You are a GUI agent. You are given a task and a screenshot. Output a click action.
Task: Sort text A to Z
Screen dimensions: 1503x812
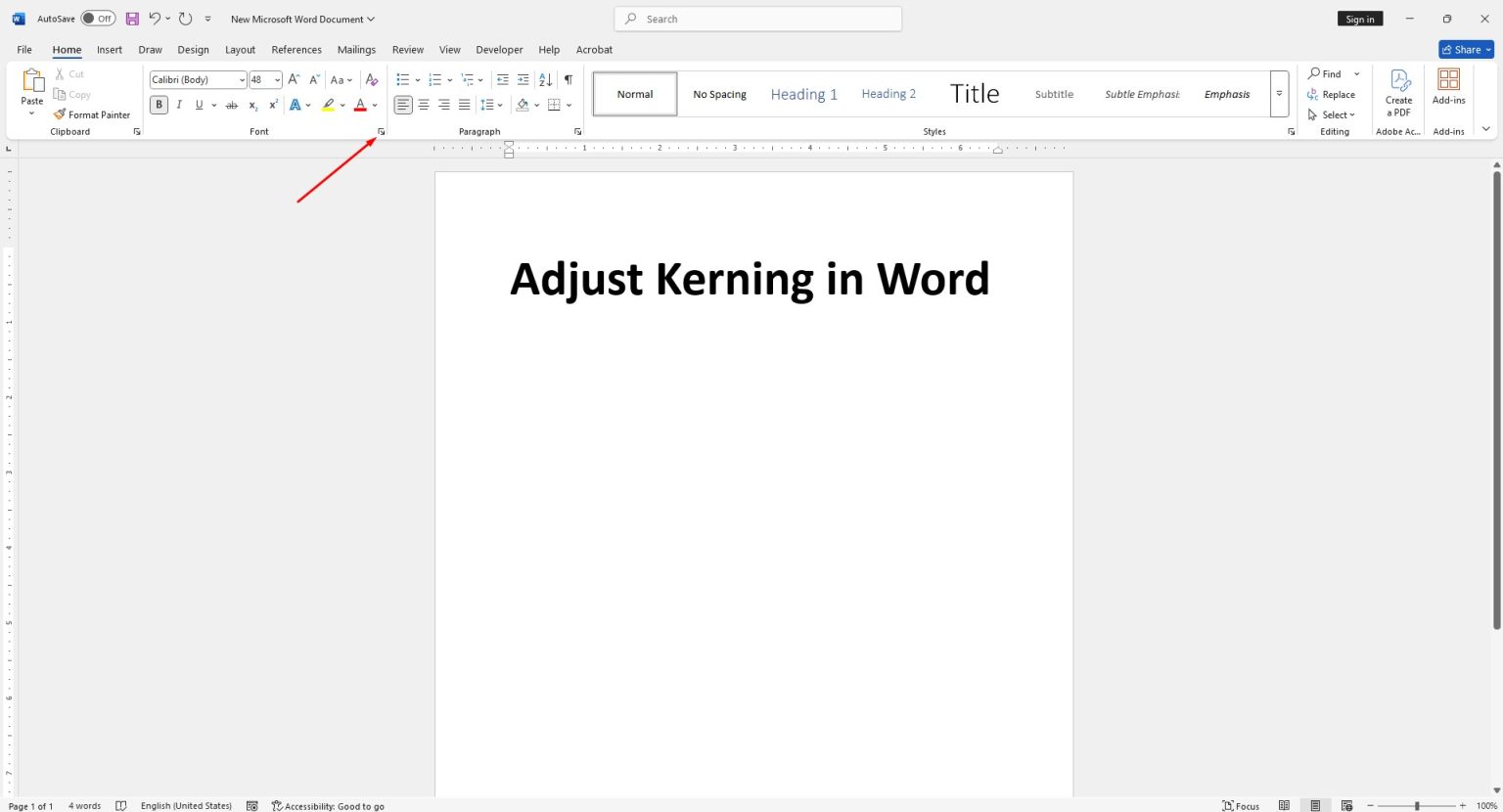[x=545, y=79]
